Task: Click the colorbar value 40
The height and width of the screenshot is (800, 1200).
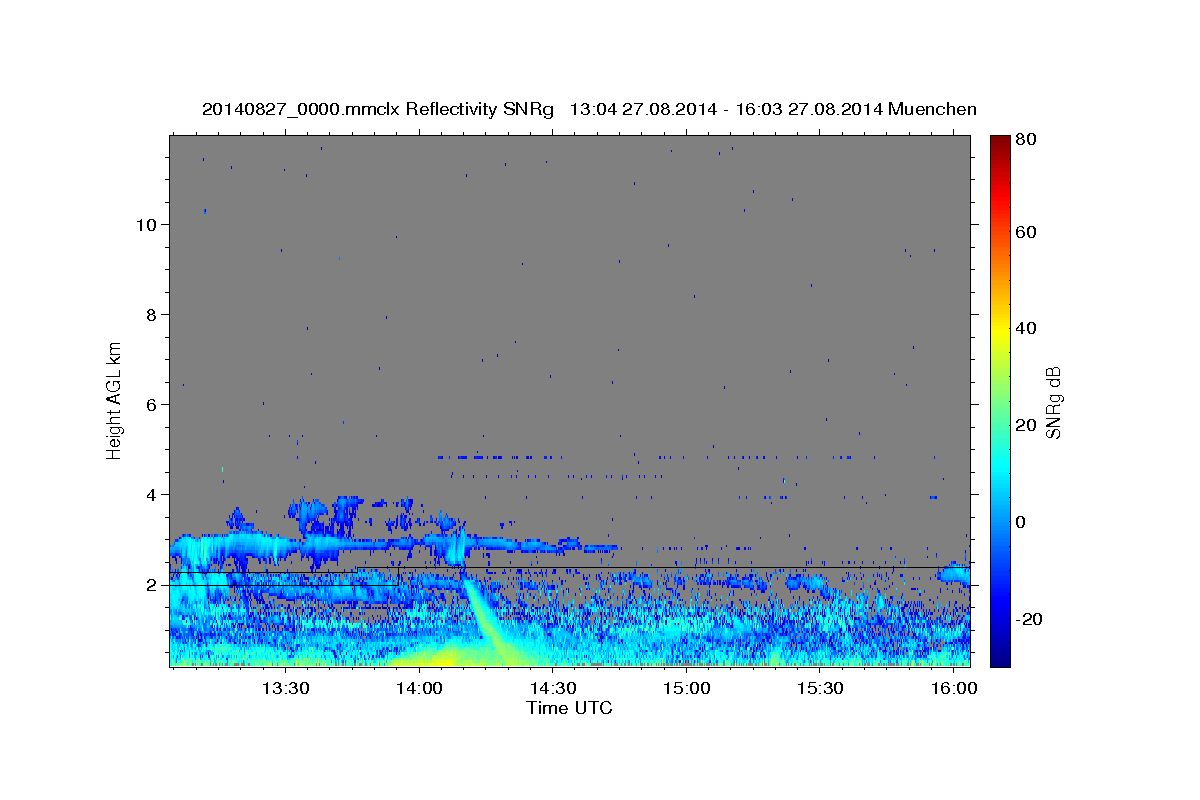Action: pyautogui.click(x=1027, y=328)
